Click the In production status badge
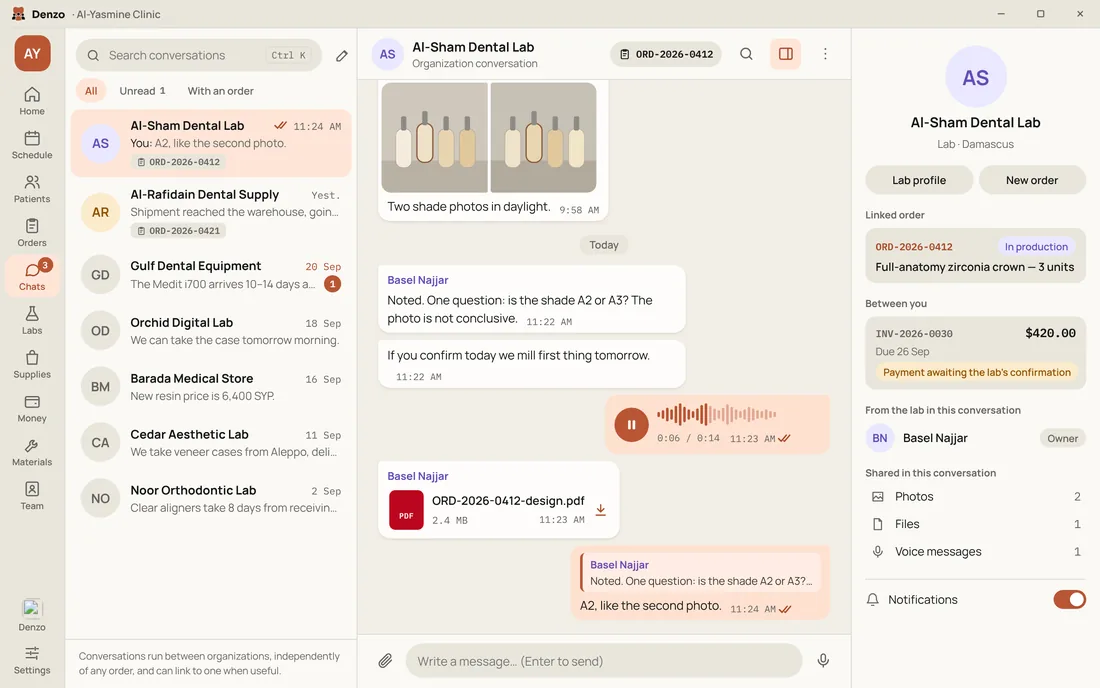 [1036, 247]
